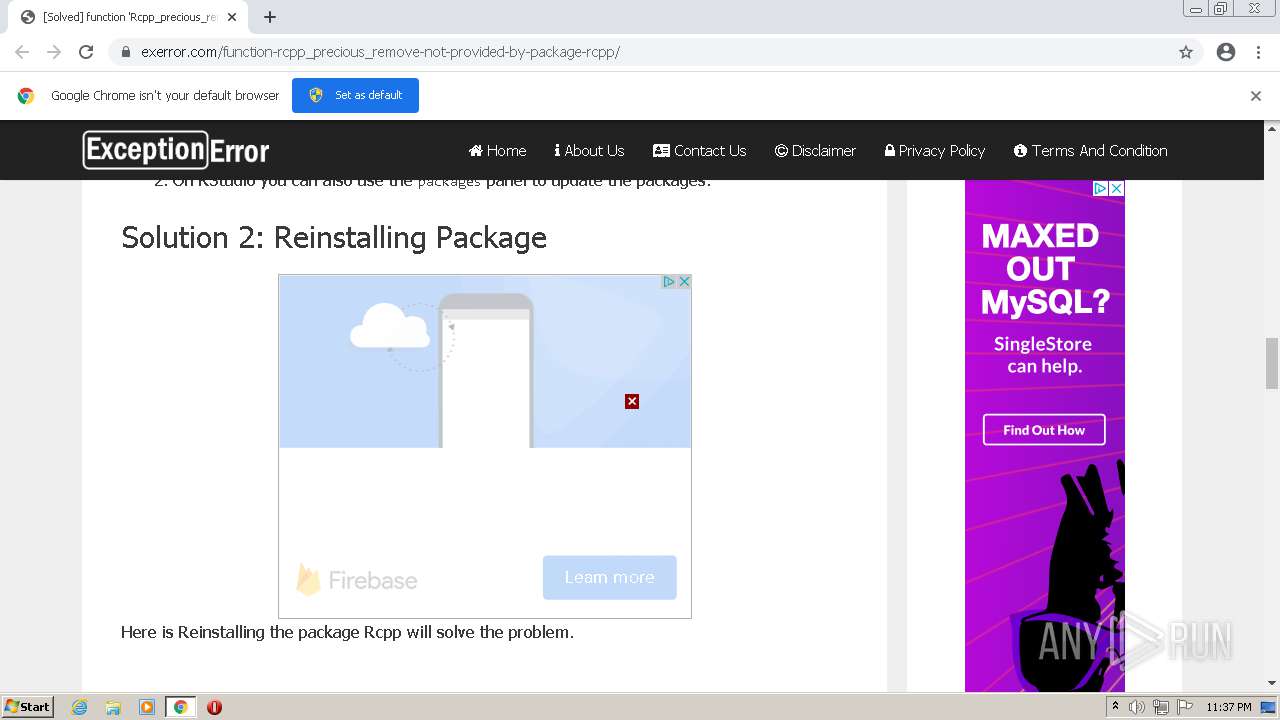Click the network tray icon

(x=1161, y=707)
